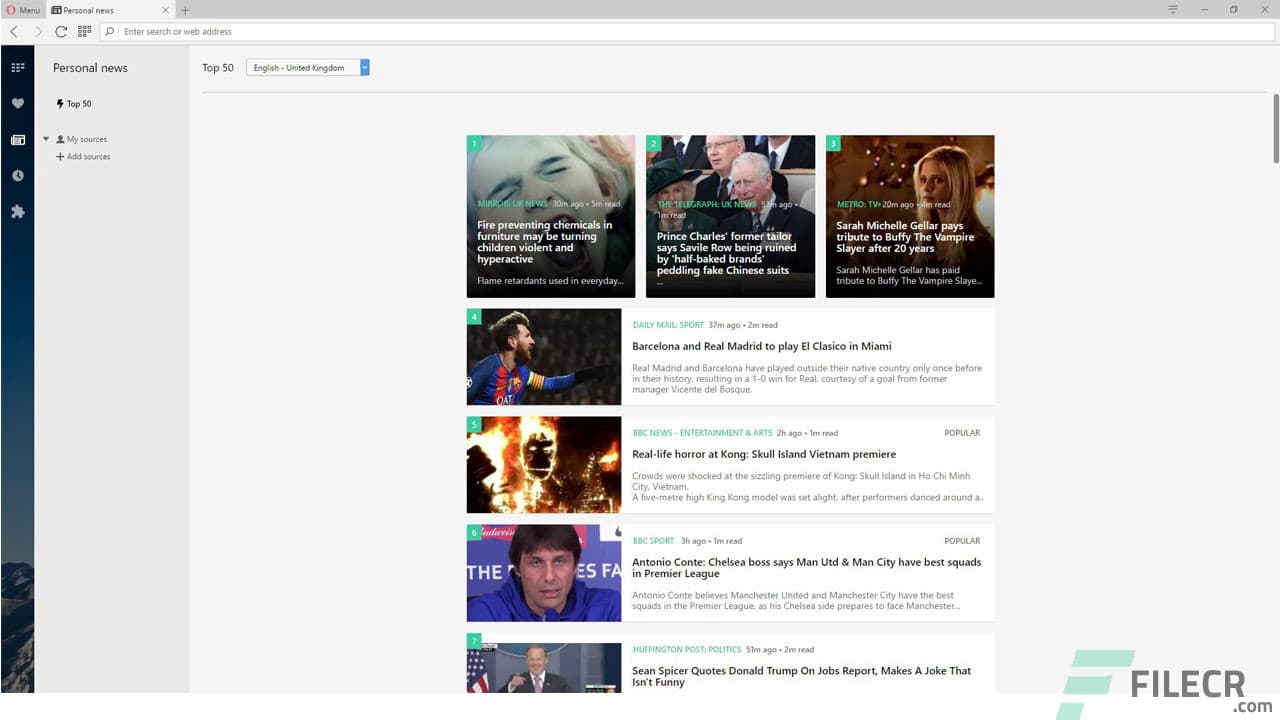Reload the page with the refresh icon
The image size is (1280, 720).
pyautogui.click(x=60, y=31)
